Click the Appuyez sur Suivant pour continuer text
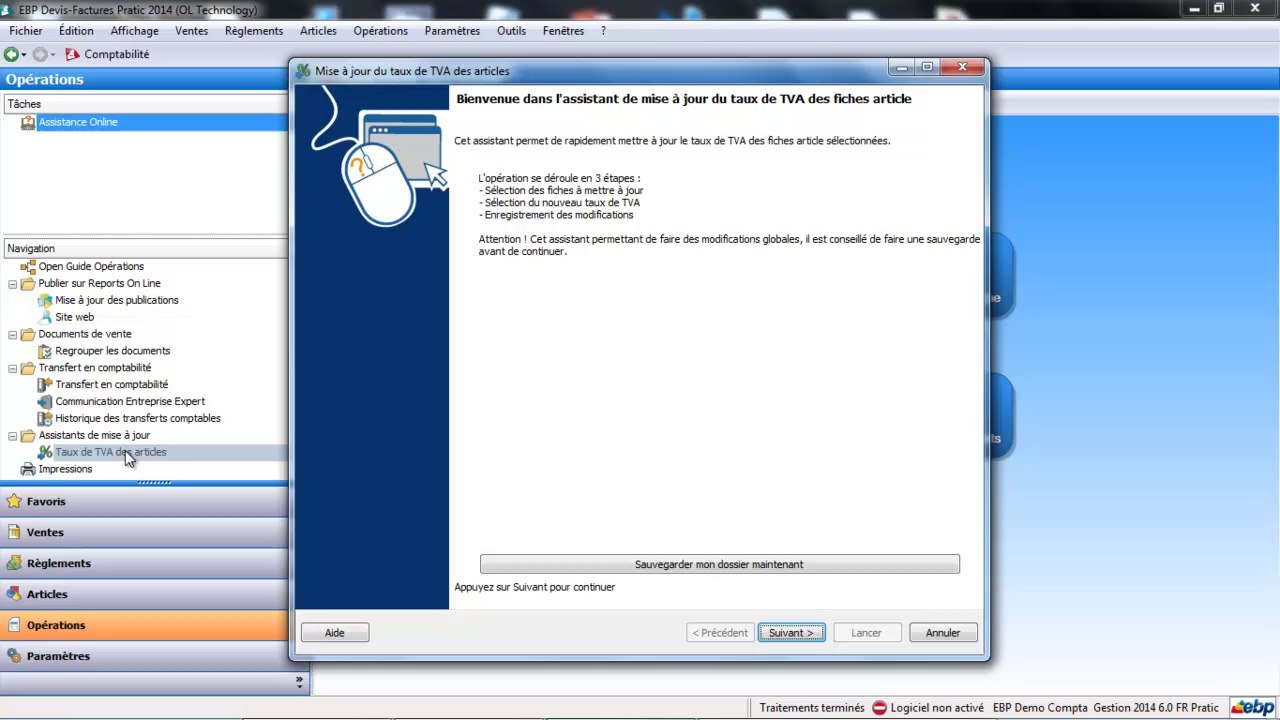1280x720 pixels. pos(535,587)
